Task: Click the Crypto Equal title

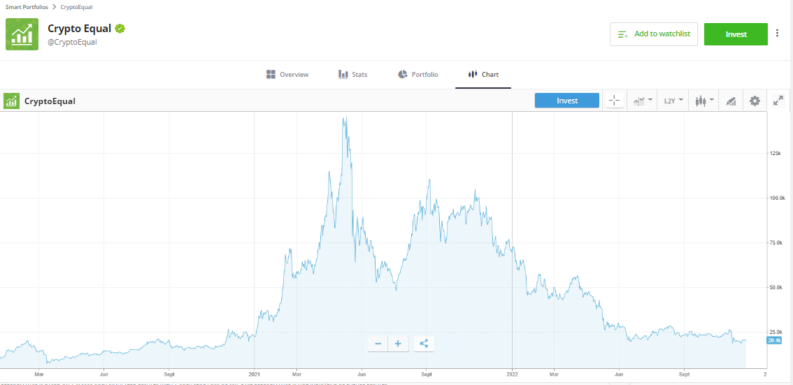Action: [79, 28]
